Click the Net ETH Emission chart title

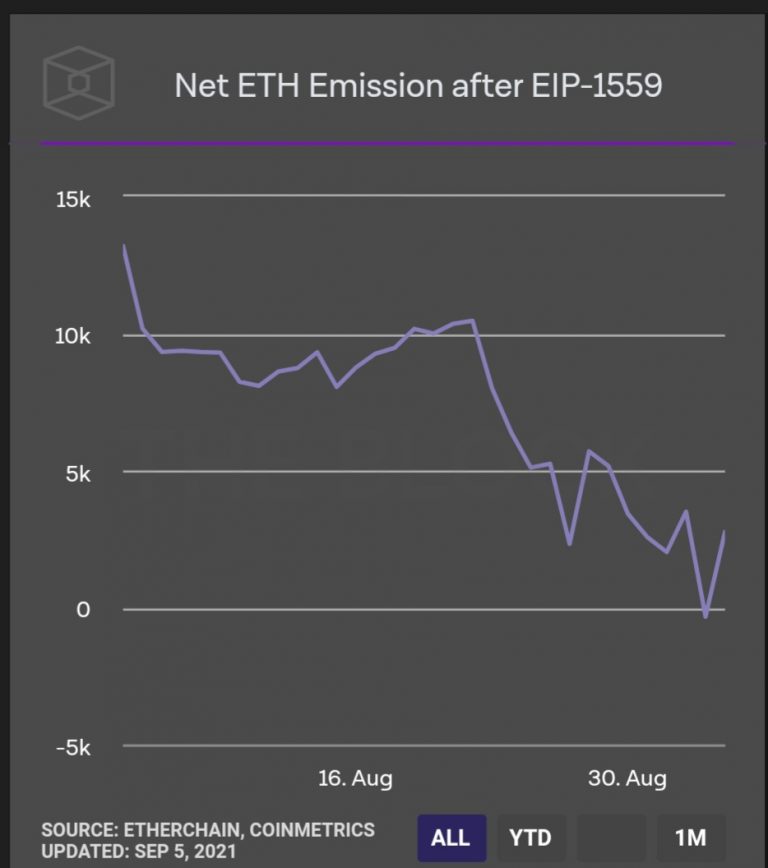coord(418,86)
